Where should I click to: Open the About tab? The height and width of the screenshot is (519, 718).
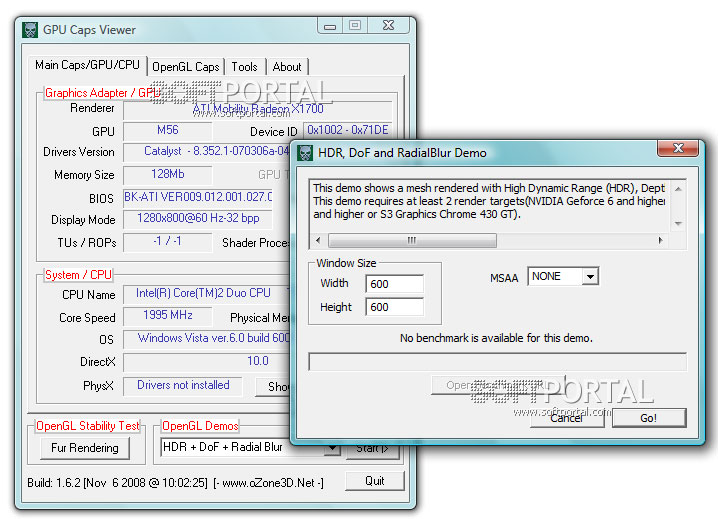(x=287, y=67)
